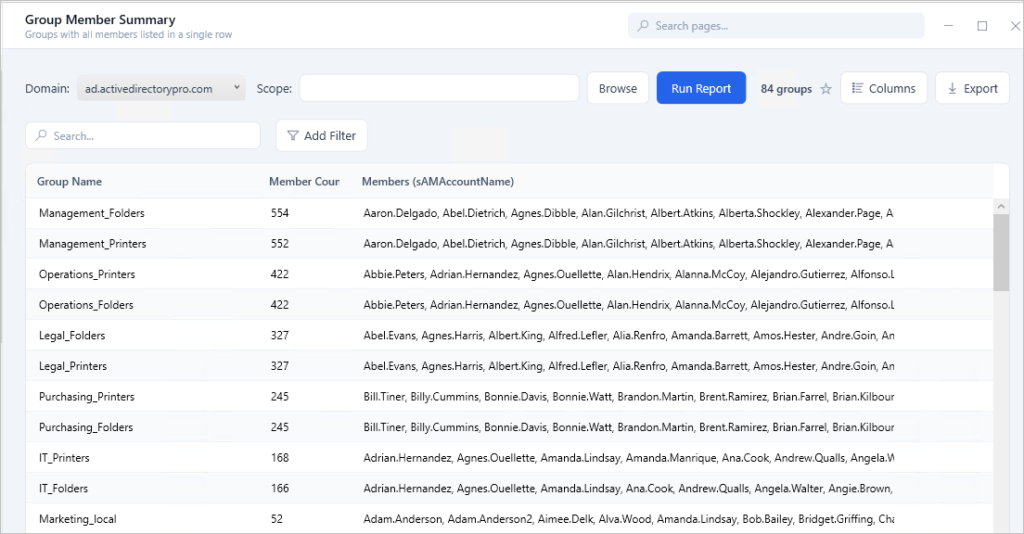Click members list of Marketing_local starting Adam.Anderson
Image resolution: width=1024 pixels, height=534 pixels.
[628, 519]
